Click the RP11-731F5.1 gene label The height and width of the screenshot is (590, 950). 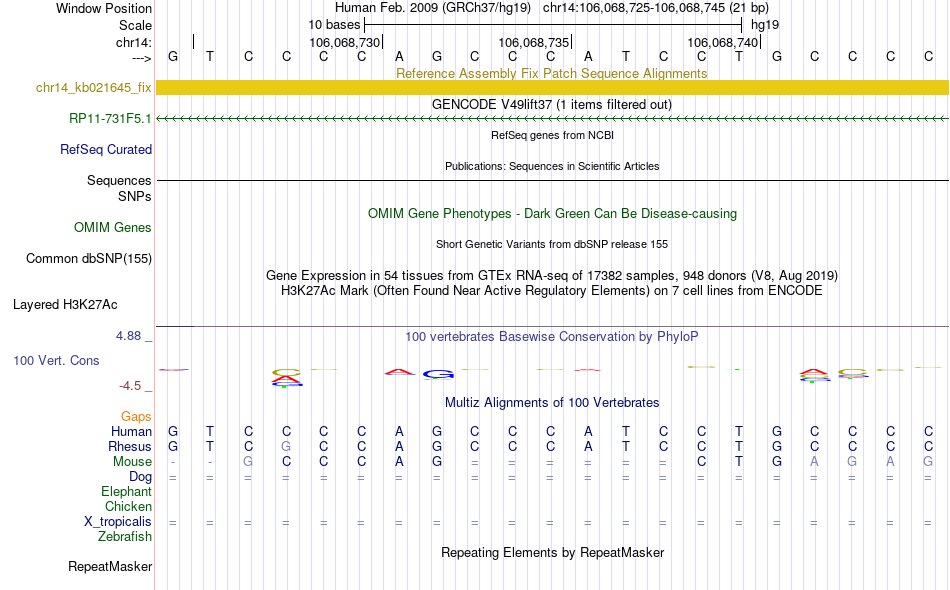[110, 119]
